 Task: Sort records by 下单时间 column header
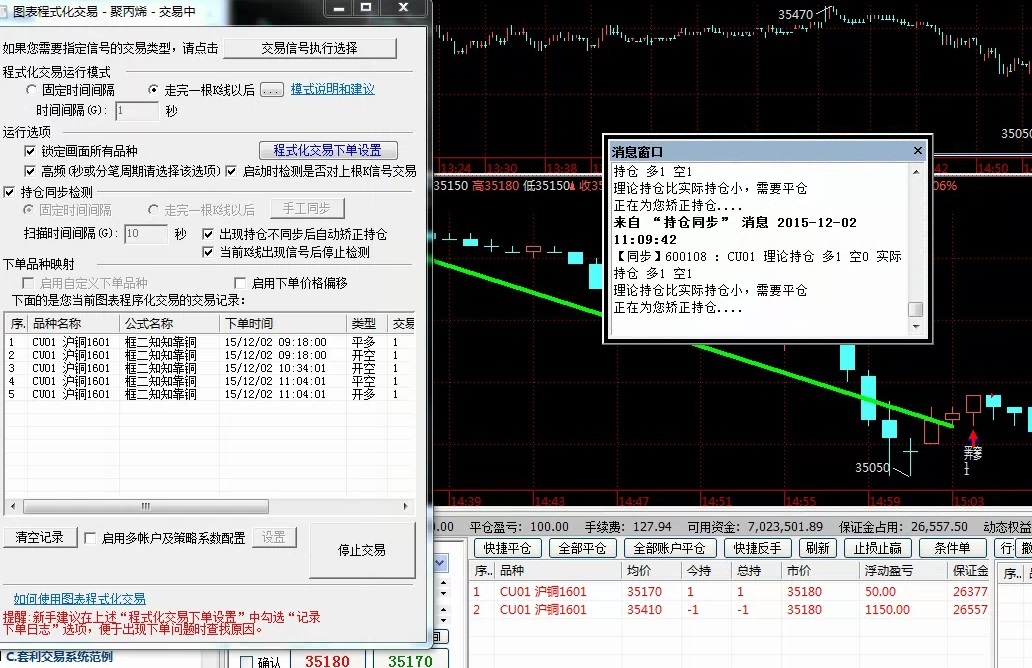click(x=246, y=324)
